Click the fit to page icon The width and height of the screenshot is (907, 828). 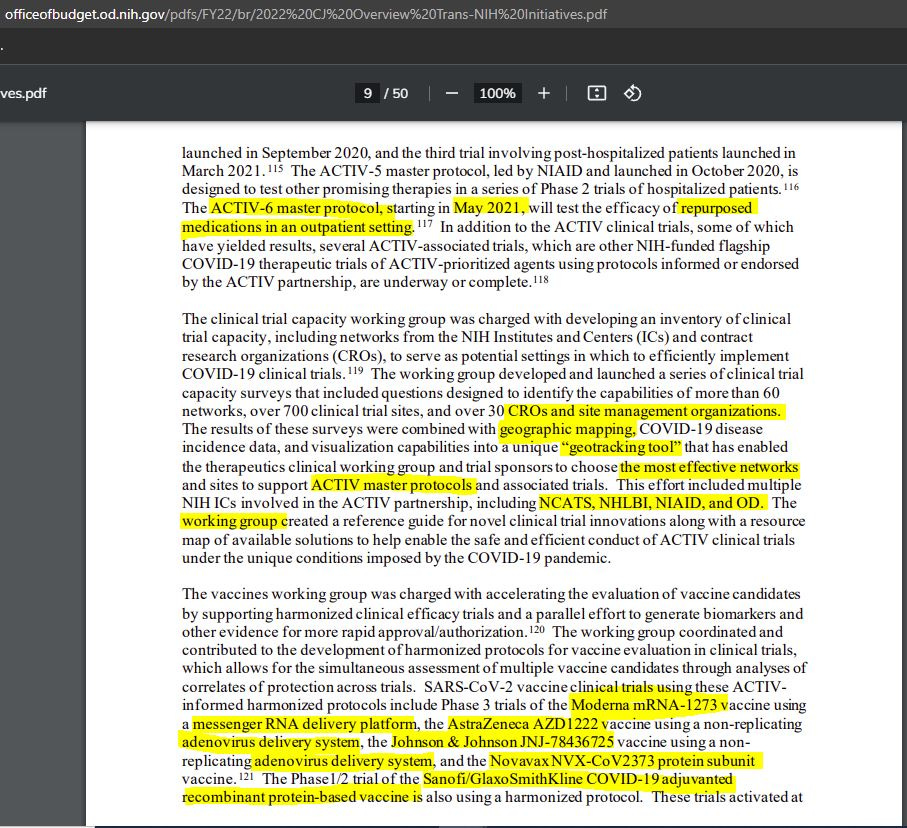[596, 93]
